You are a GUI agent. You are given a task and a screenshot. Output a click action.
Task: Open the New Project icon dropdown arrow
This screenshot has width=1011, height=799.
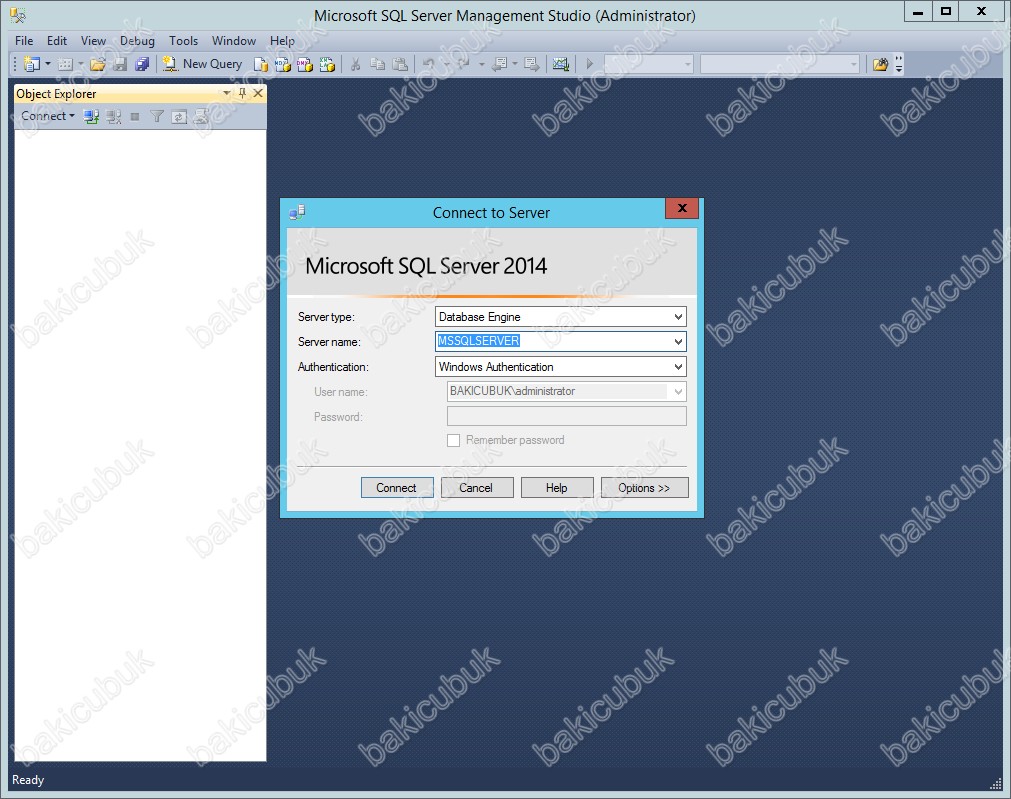point(48,64)
